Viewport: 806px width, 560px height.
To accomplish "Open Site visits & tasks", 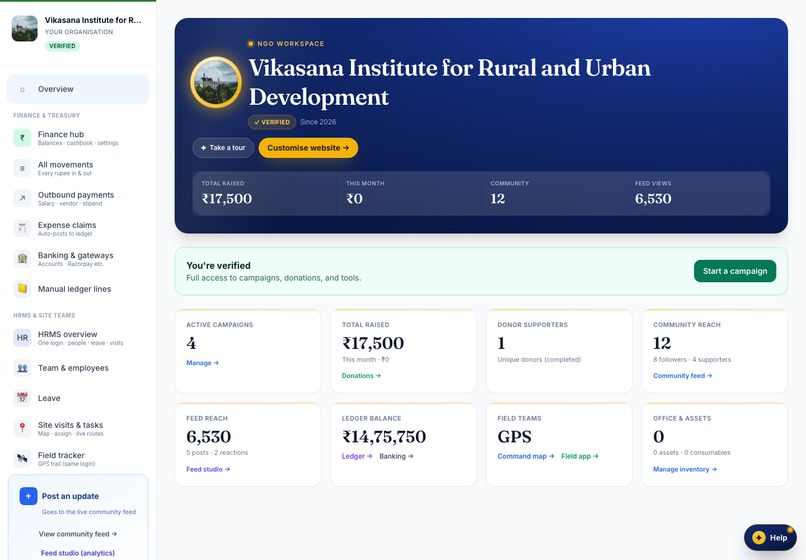I will (78, 428).
